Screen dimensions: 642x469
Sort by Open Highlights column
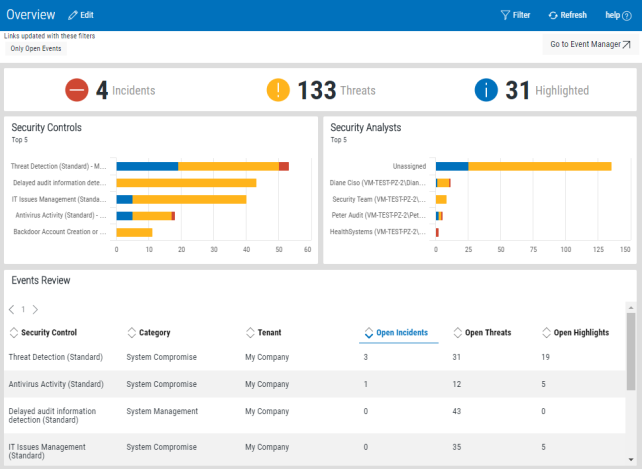tap(580, 332)
